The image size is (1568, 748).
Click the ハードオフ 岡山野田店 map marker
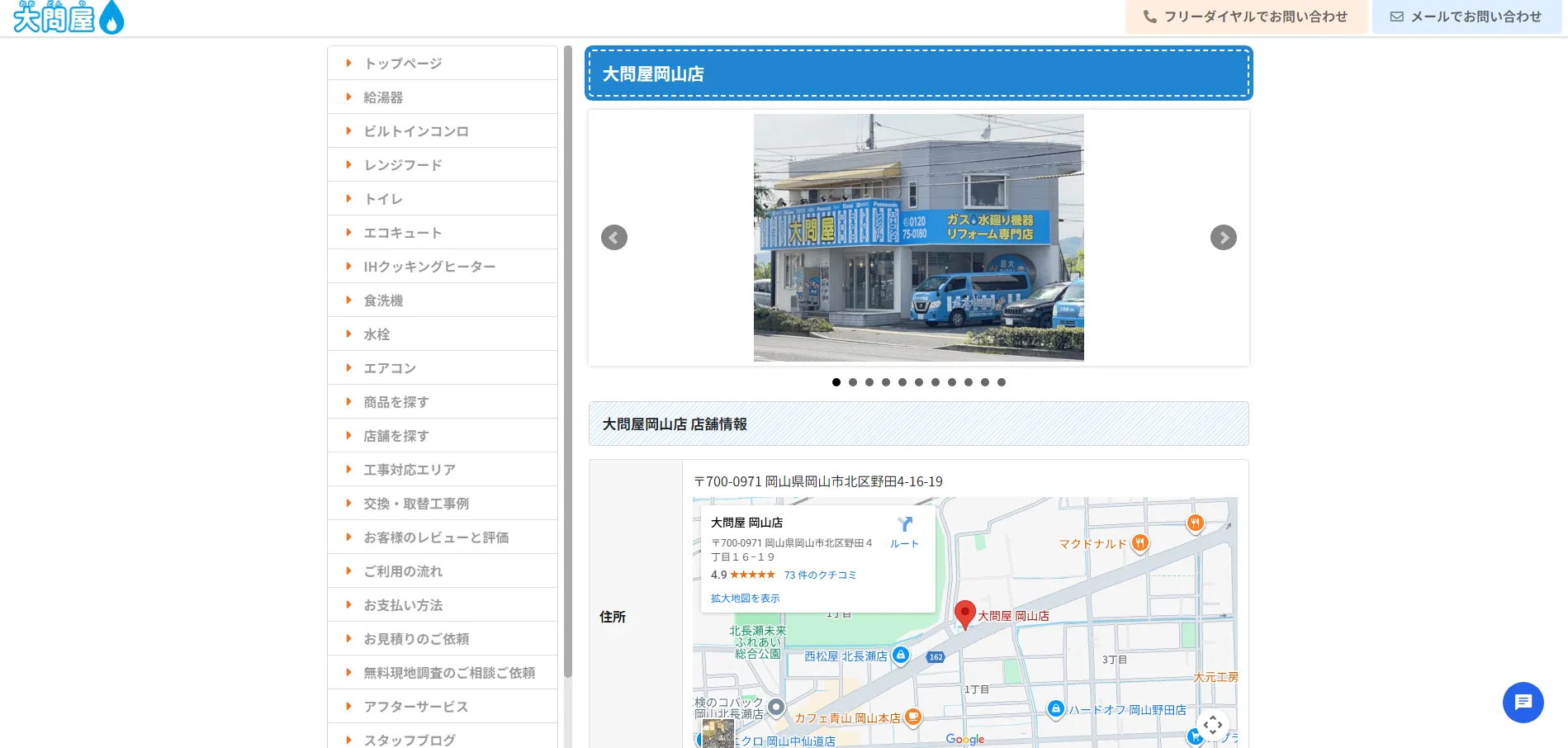(1056, 709)
